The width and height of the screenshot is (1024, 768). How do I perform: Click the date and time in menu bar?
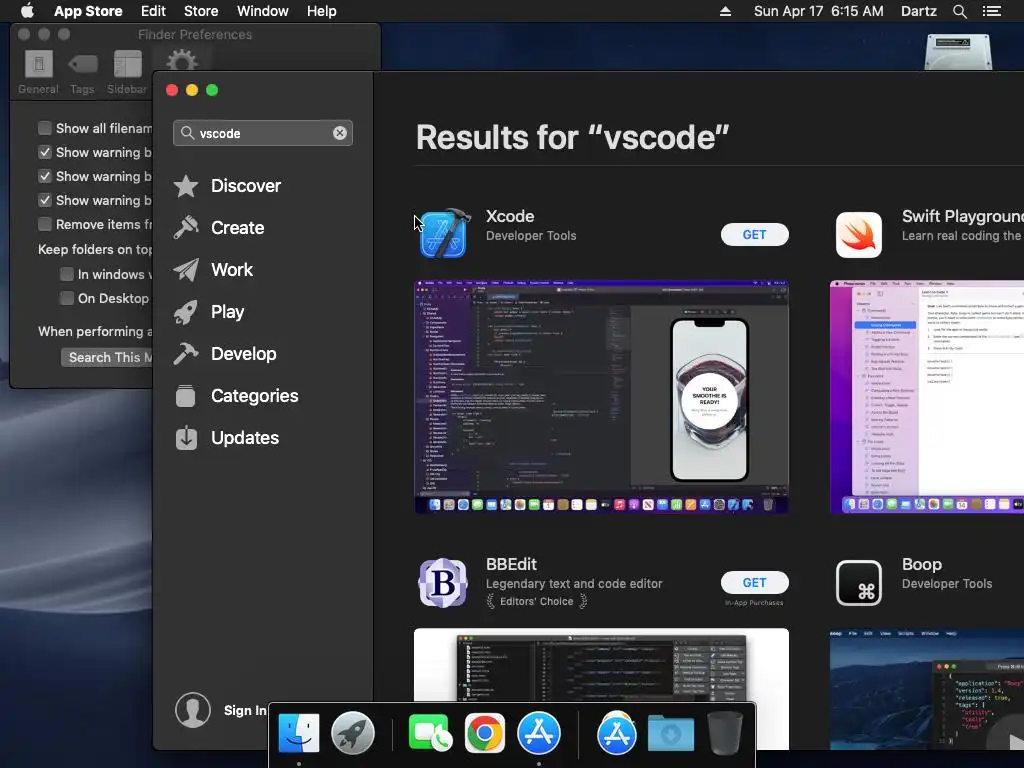tap(818, 11)
